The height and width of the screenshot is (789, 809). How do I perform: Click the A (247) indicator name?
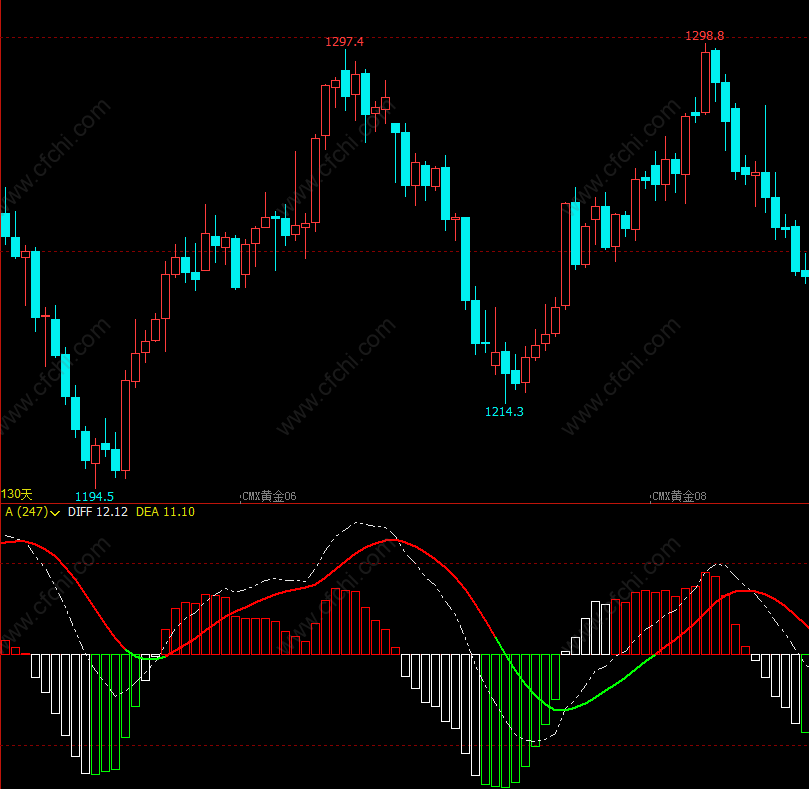(x=26, y=512)
